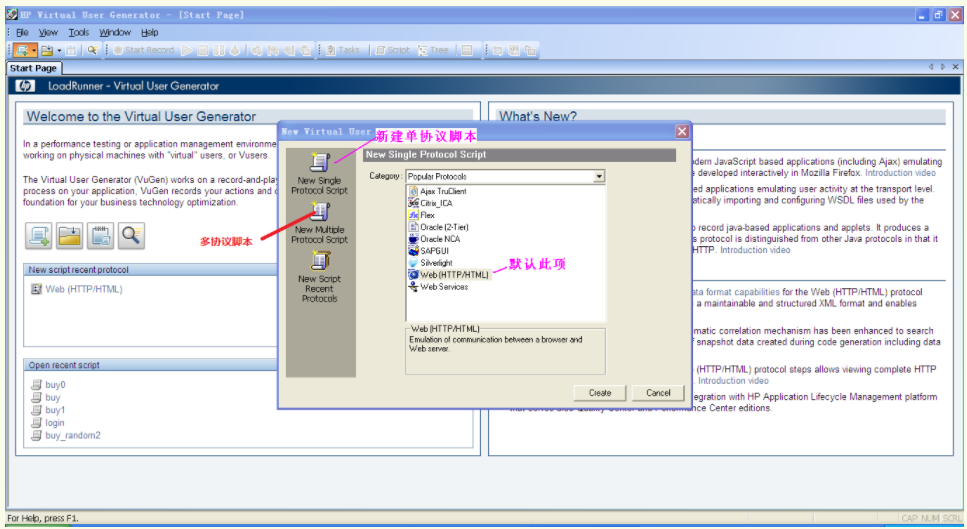Expand the arrow beside Open Script icon
Viewport: 967px width, 529px height.
[x=59, y=50]
